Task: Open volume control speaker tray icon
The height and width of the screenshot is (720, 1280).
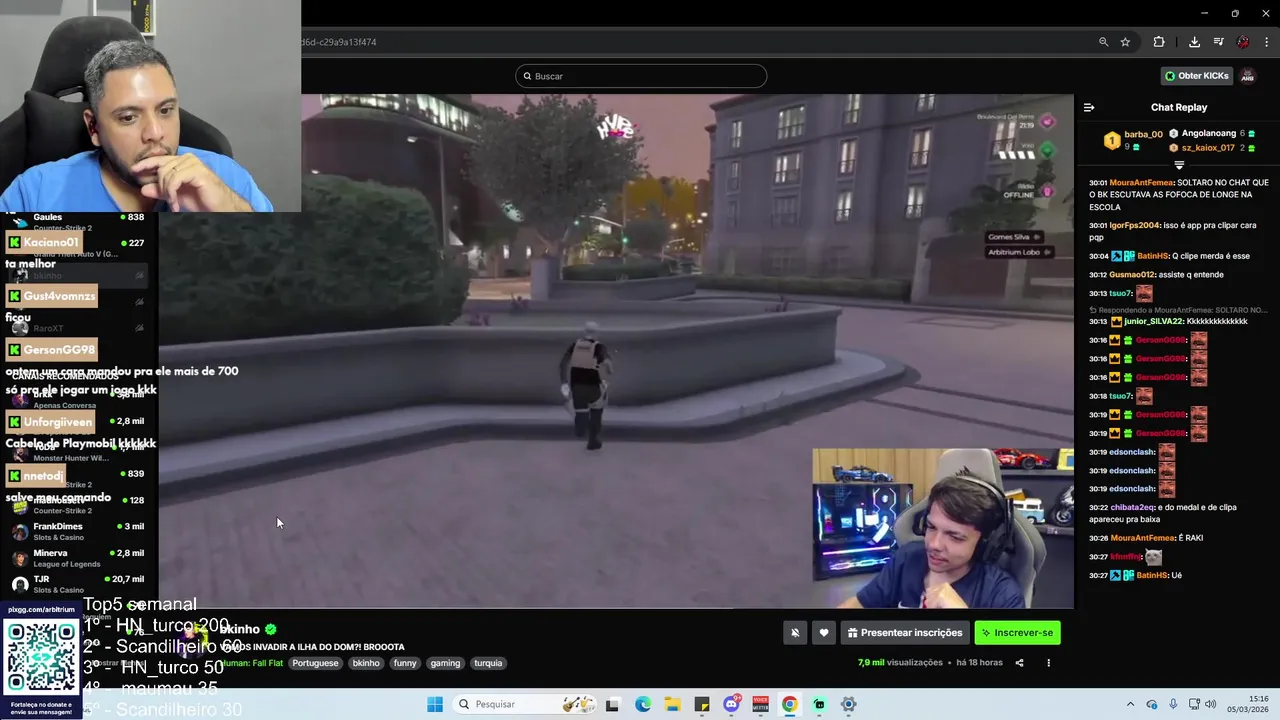Action: point(1211,704)
